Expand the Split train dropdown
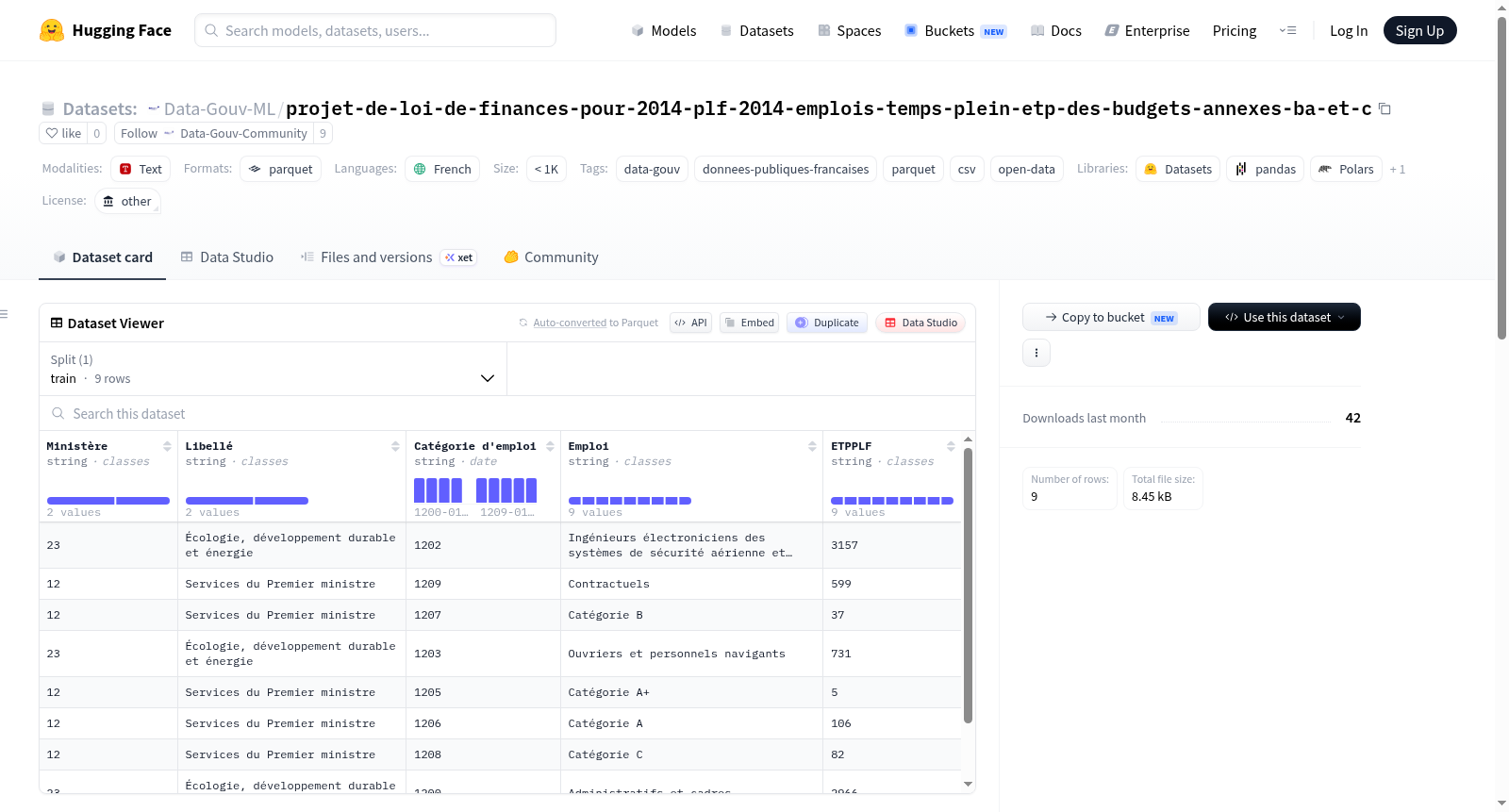Screen dimensions: 1509x812 pos(273,369)
